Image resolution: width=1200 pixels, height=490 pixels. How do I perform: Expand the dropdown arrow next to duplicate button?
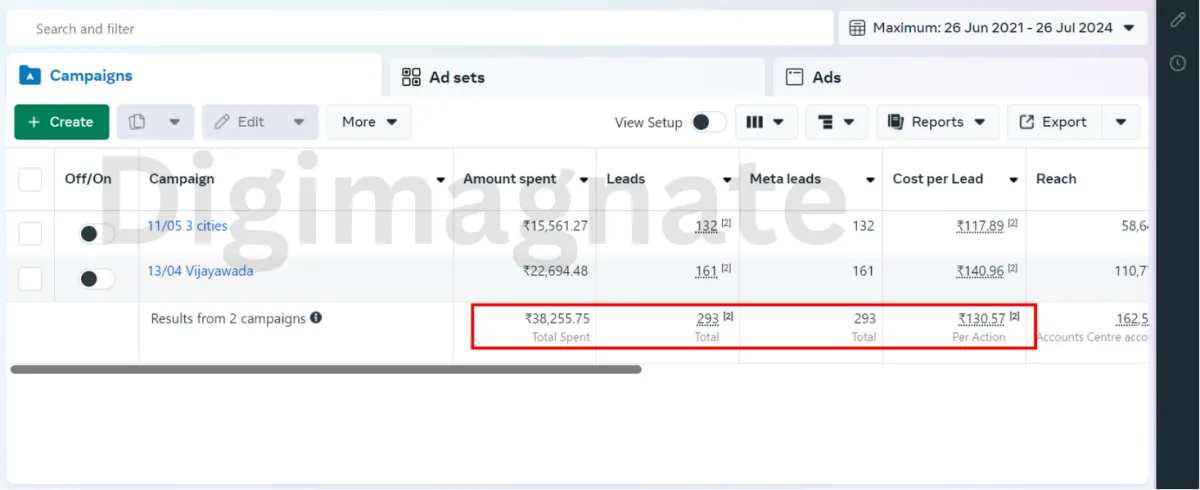click(174, 122)
